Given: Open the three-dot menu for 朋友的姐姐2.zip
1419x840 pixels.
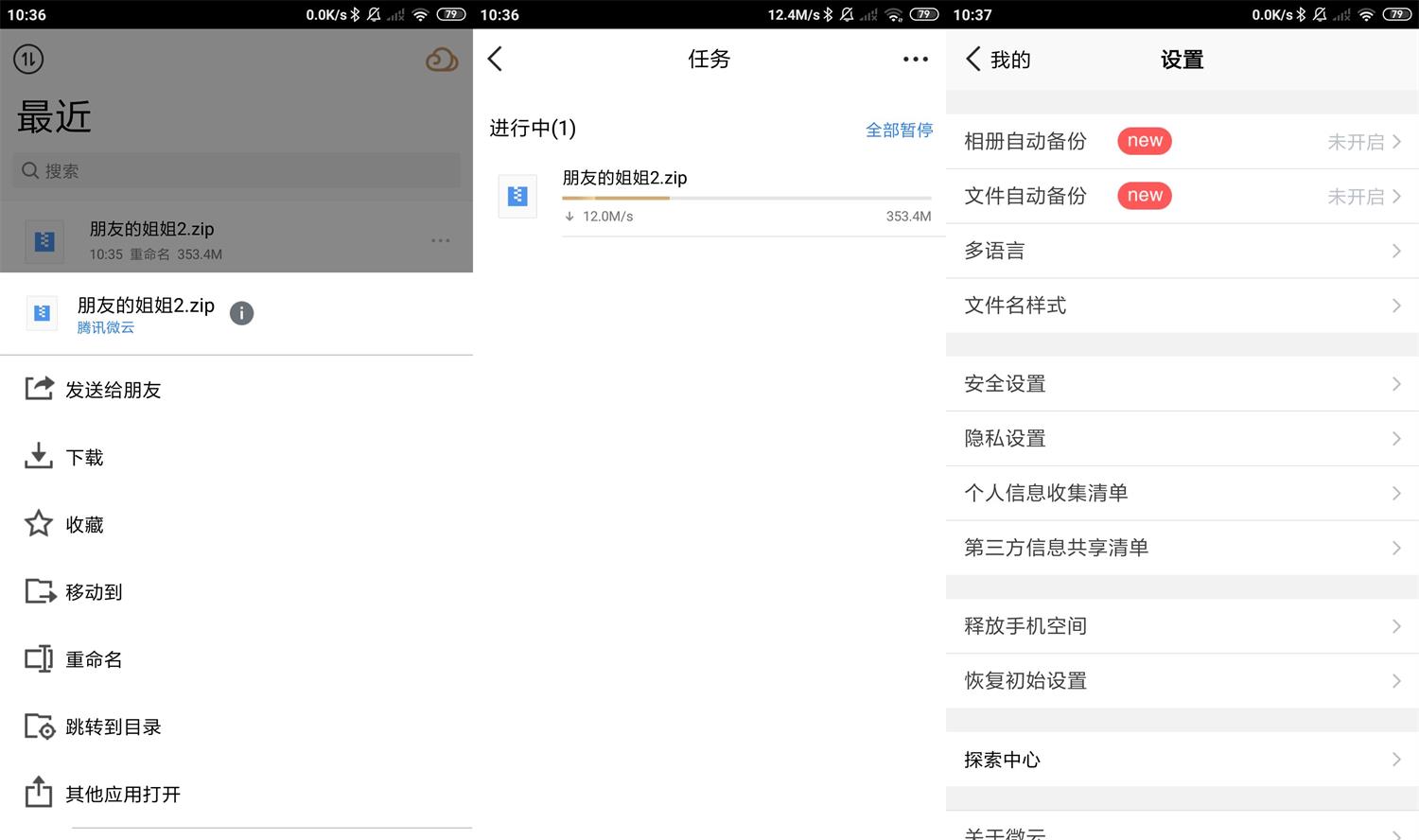Looking at the screenshot, I should 440,240.
